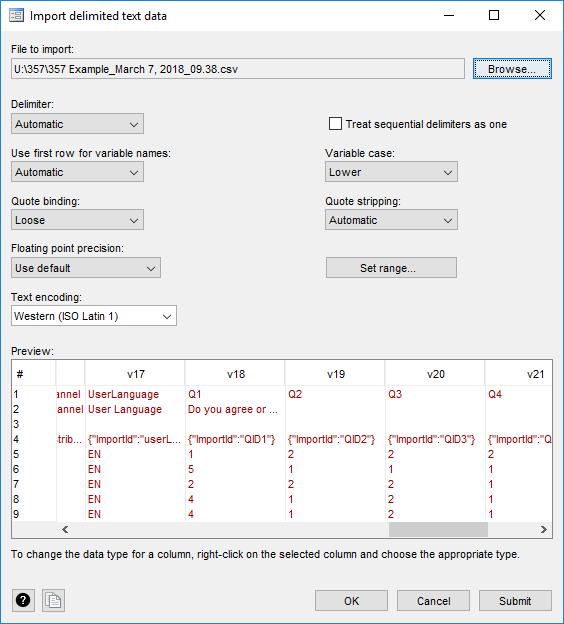Screen dimensions: 564x624
Task: Maximize the import dialog window
Action: coord(494,16)
